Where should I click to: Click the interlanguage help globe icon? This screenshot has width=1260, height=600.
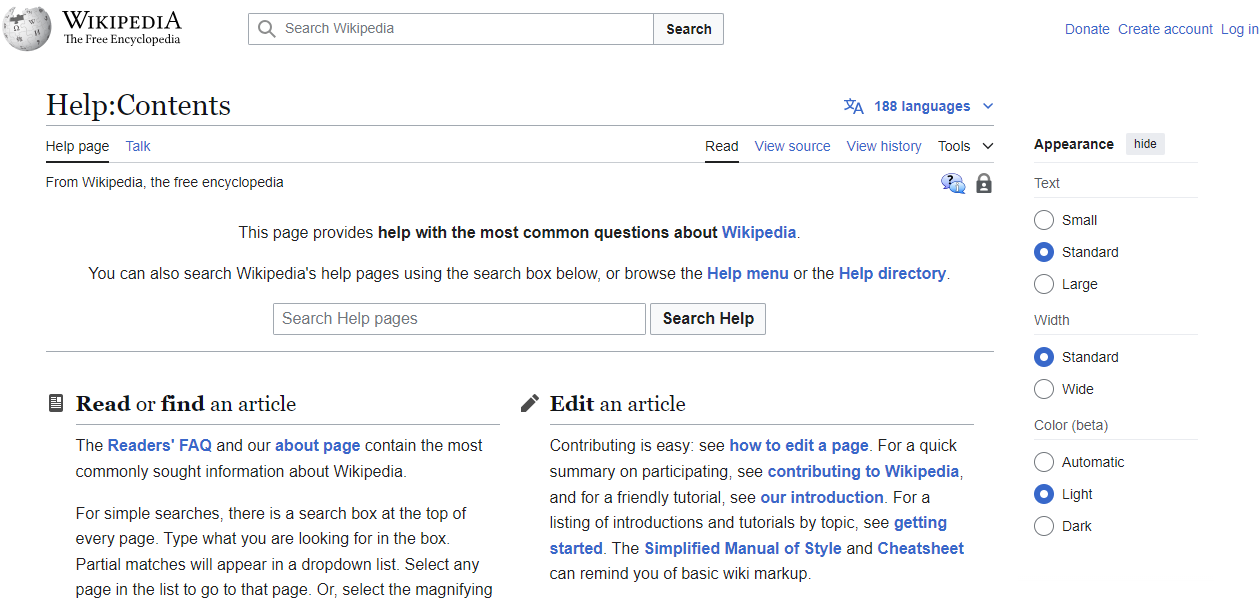click(x=953, y=183)
